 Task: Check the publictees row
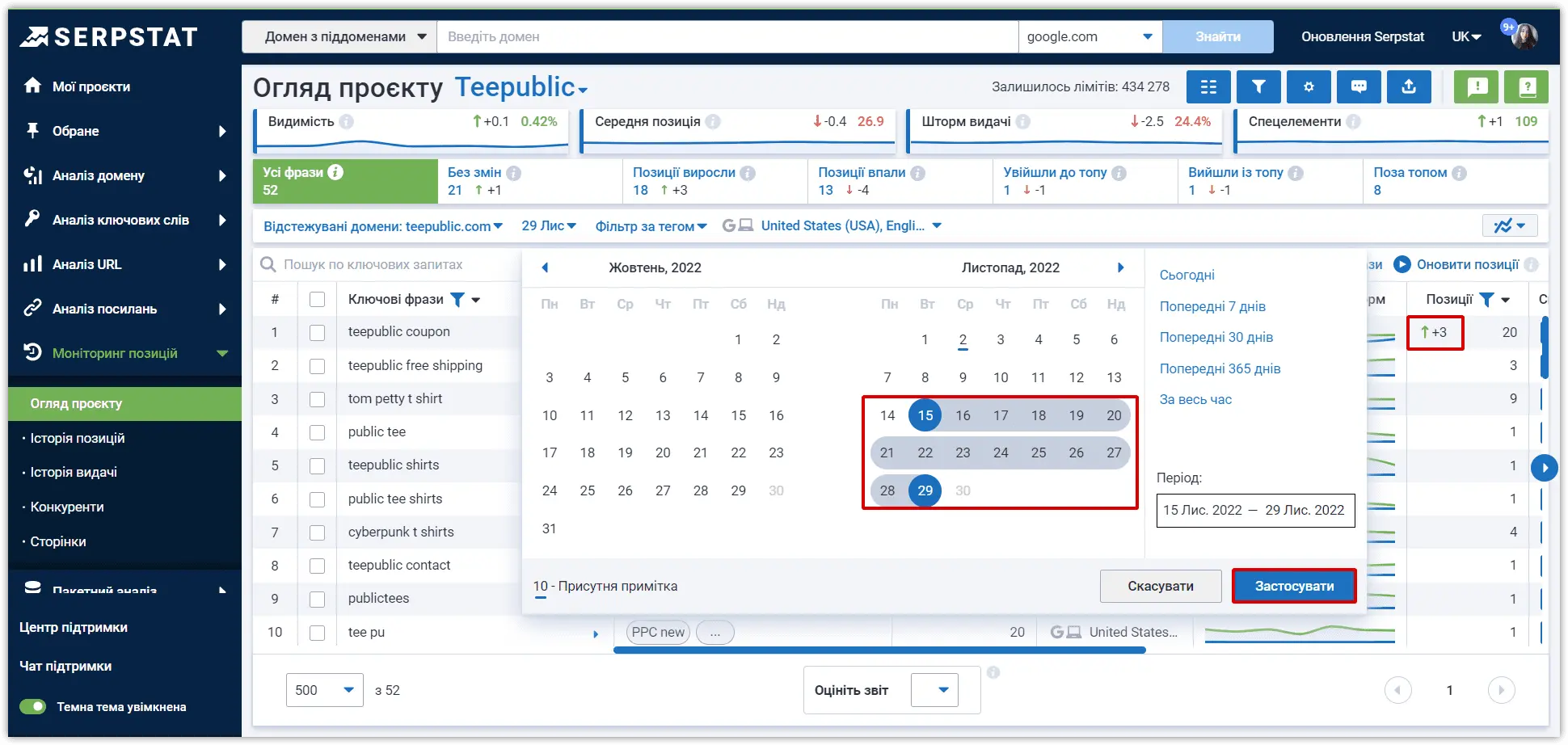(318, 599)
